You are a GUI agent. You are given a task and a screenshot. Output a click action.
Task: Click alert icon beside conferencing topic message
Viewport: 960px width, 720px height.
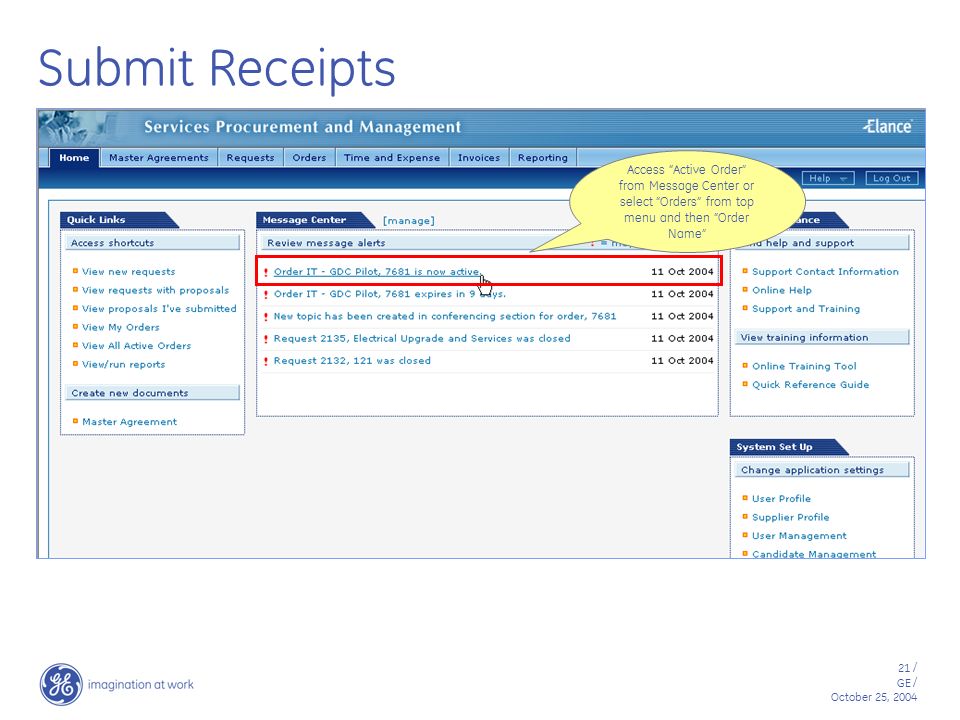tap(266, 317)
